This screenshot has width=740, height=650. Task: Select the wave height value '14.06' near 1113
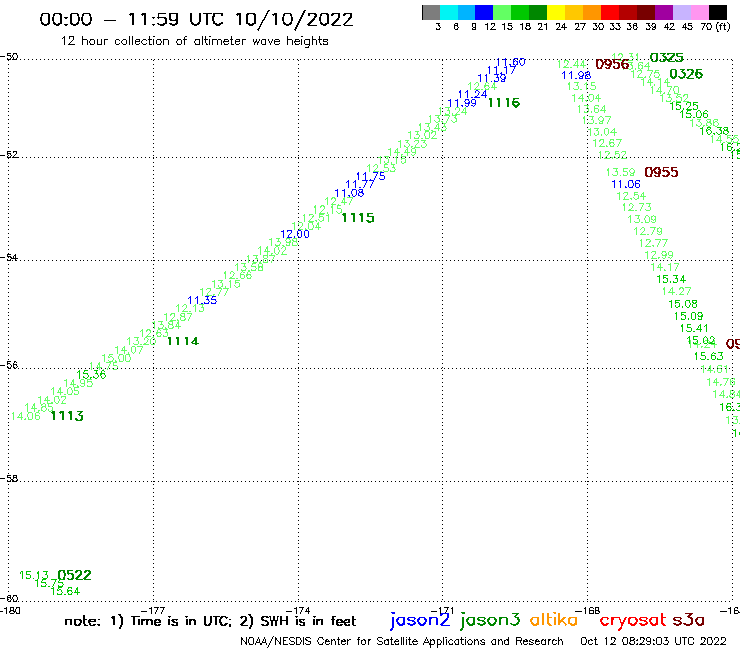click(x=25, y=416)
